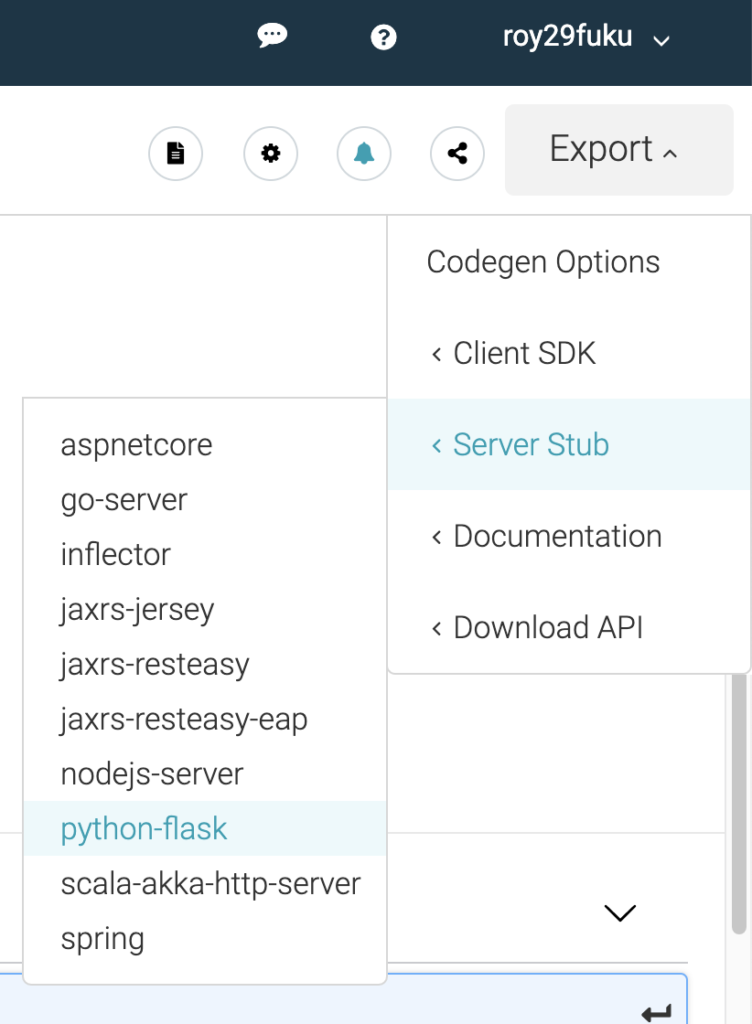The image size is (752, 1024).
Task: Click the notifications bell icon
Action: point(364,153)
